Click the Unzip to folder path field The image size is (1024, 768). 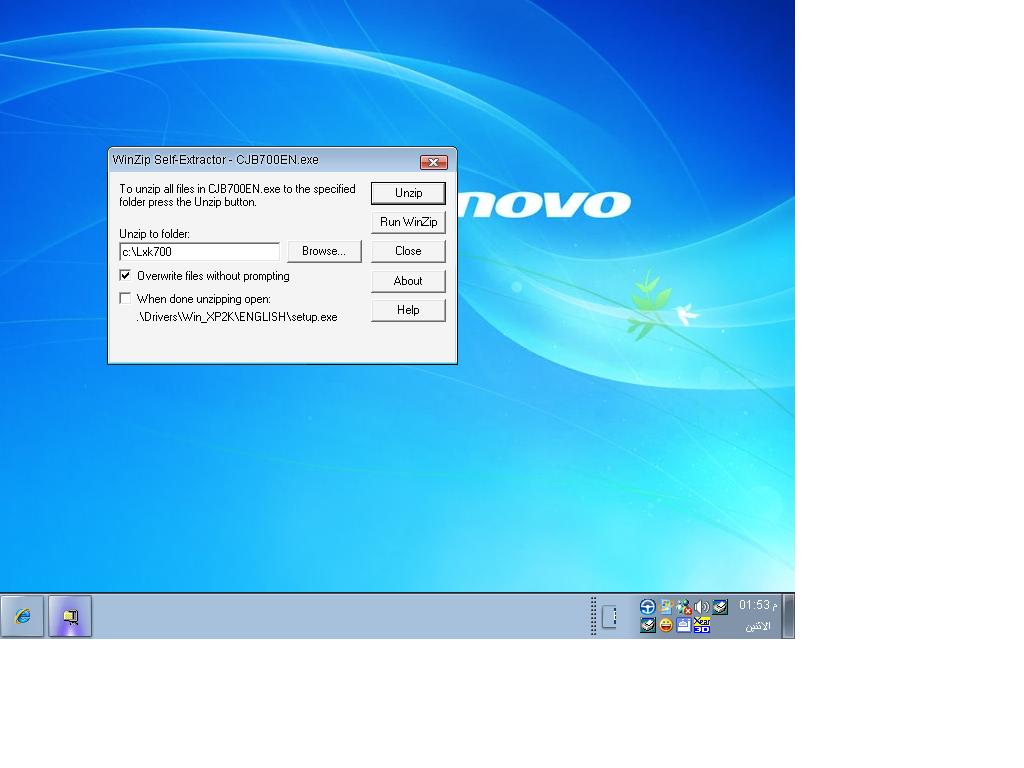coord(199,251)
